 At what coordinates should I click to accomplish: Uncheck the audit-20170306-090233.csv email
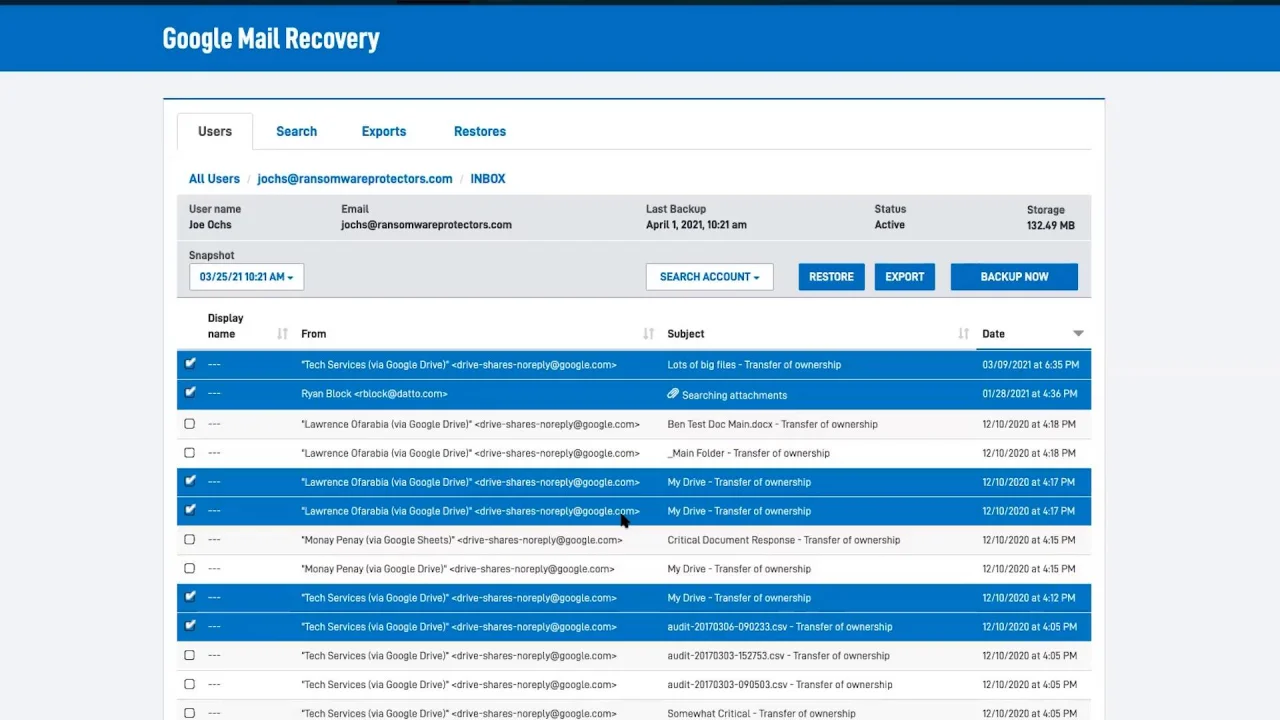click(x=190, y=626)
